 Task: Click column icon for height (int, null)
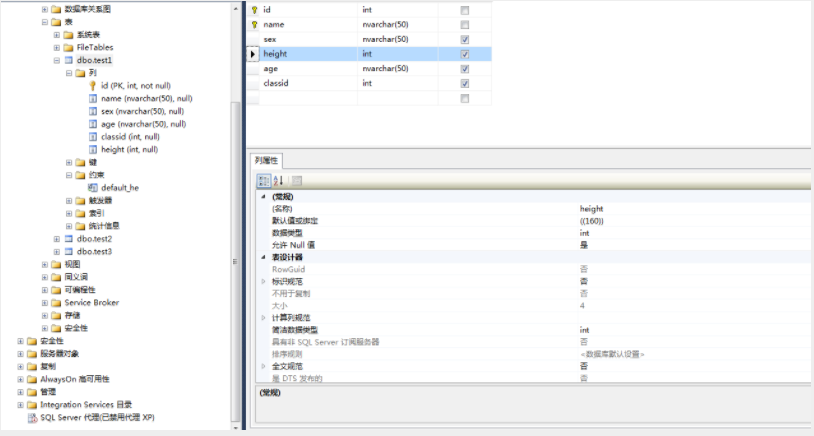93,149
